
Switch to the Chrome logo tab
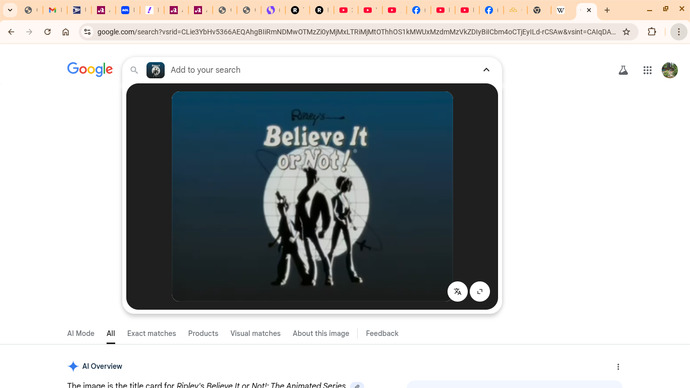[x=536, y=10]
